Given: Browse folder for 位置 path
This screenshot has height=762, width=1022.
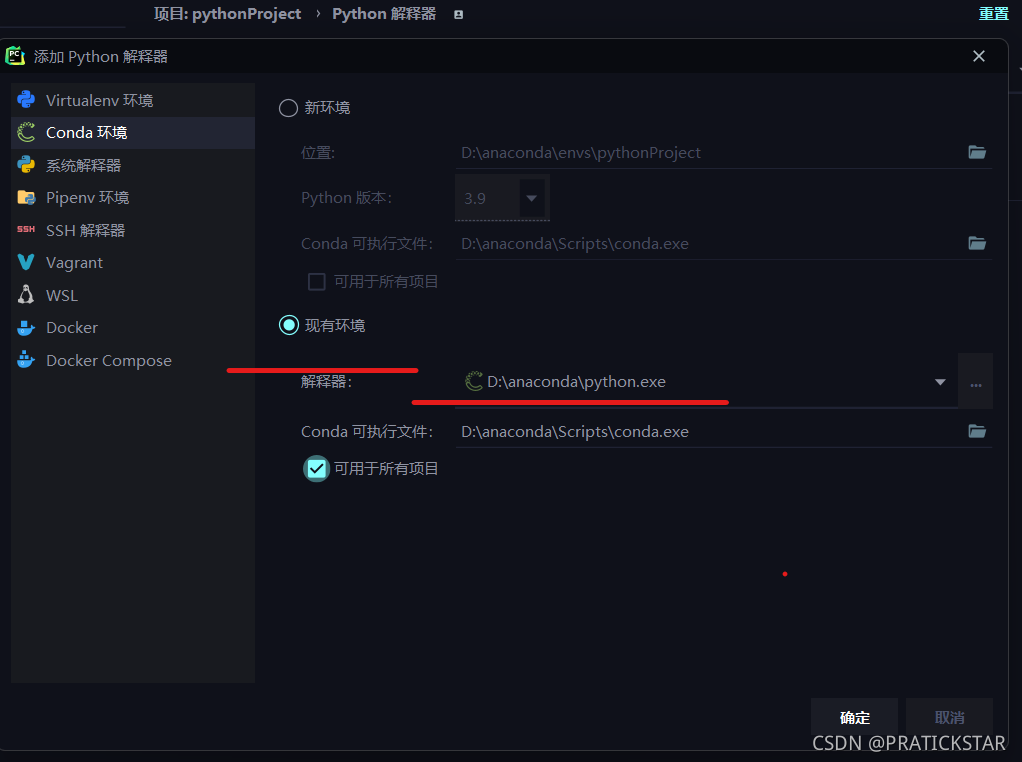Looking at the screenshot, I should pos(976,153).
